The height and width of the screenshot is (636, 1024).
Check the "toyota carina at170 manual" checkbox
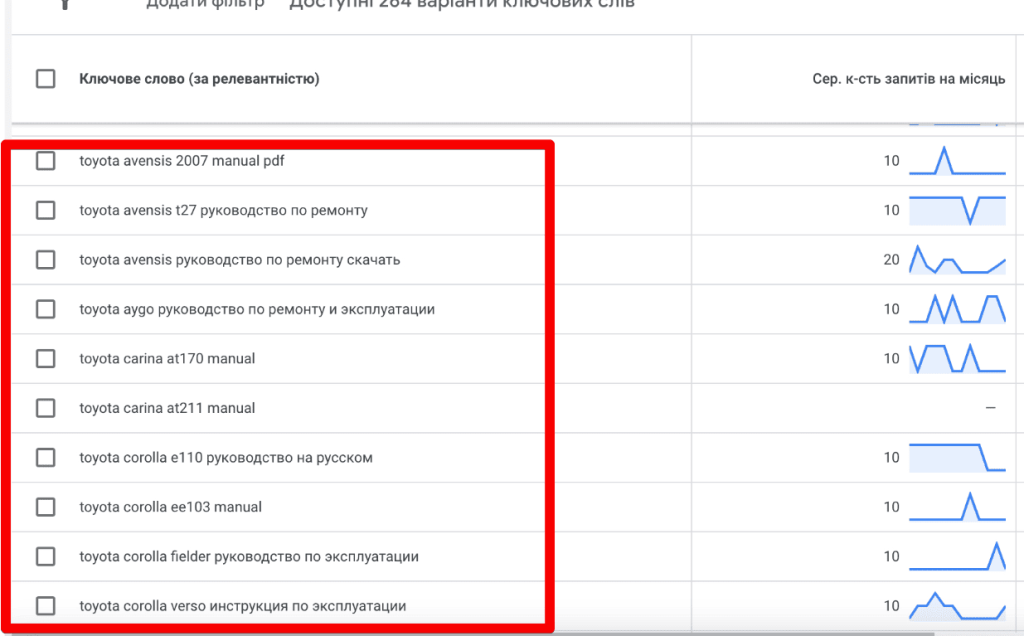click(45, 359)
